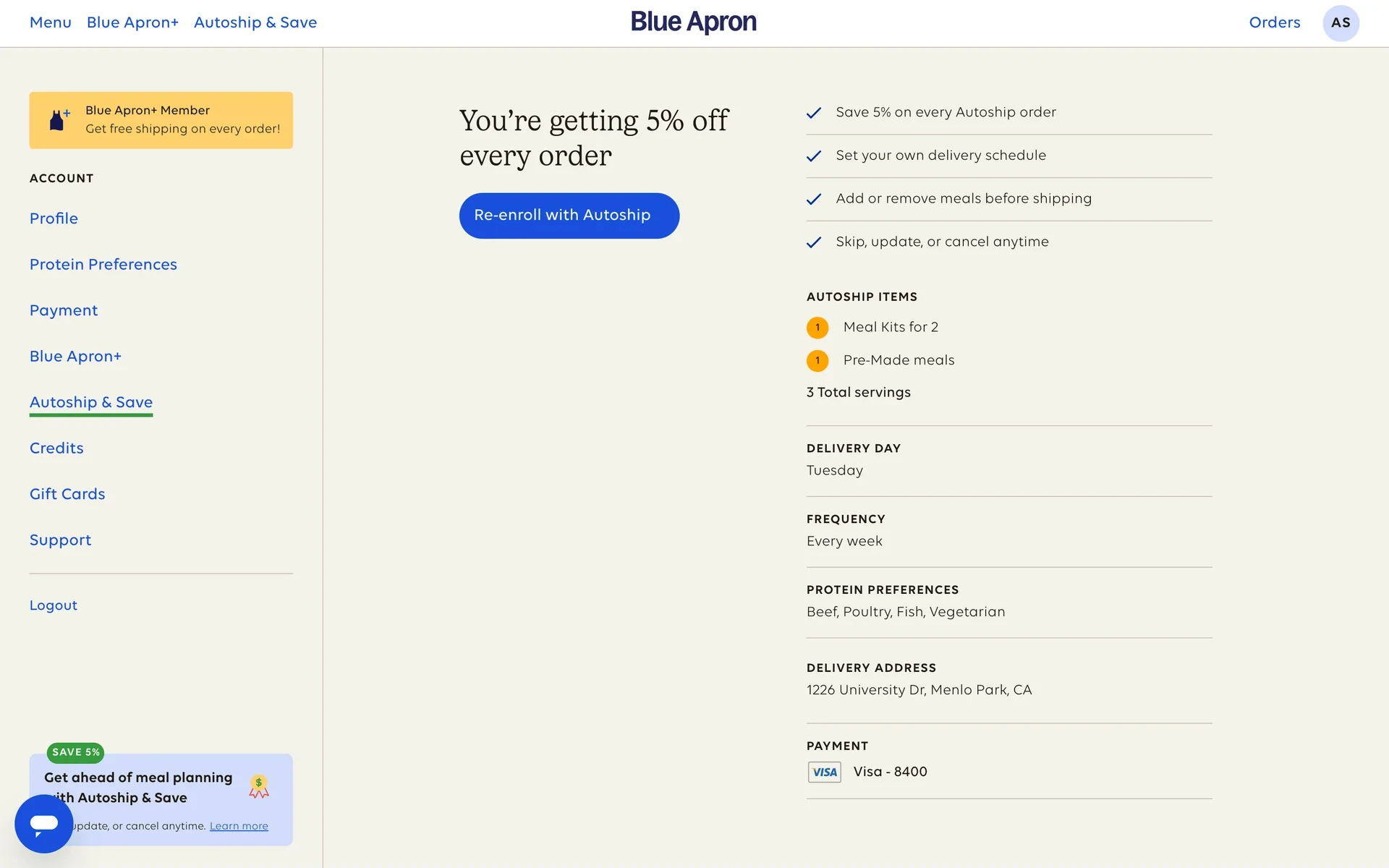Click the ACCOUNT sidebar heading
1389x868 pixels.
pos(61,179)
